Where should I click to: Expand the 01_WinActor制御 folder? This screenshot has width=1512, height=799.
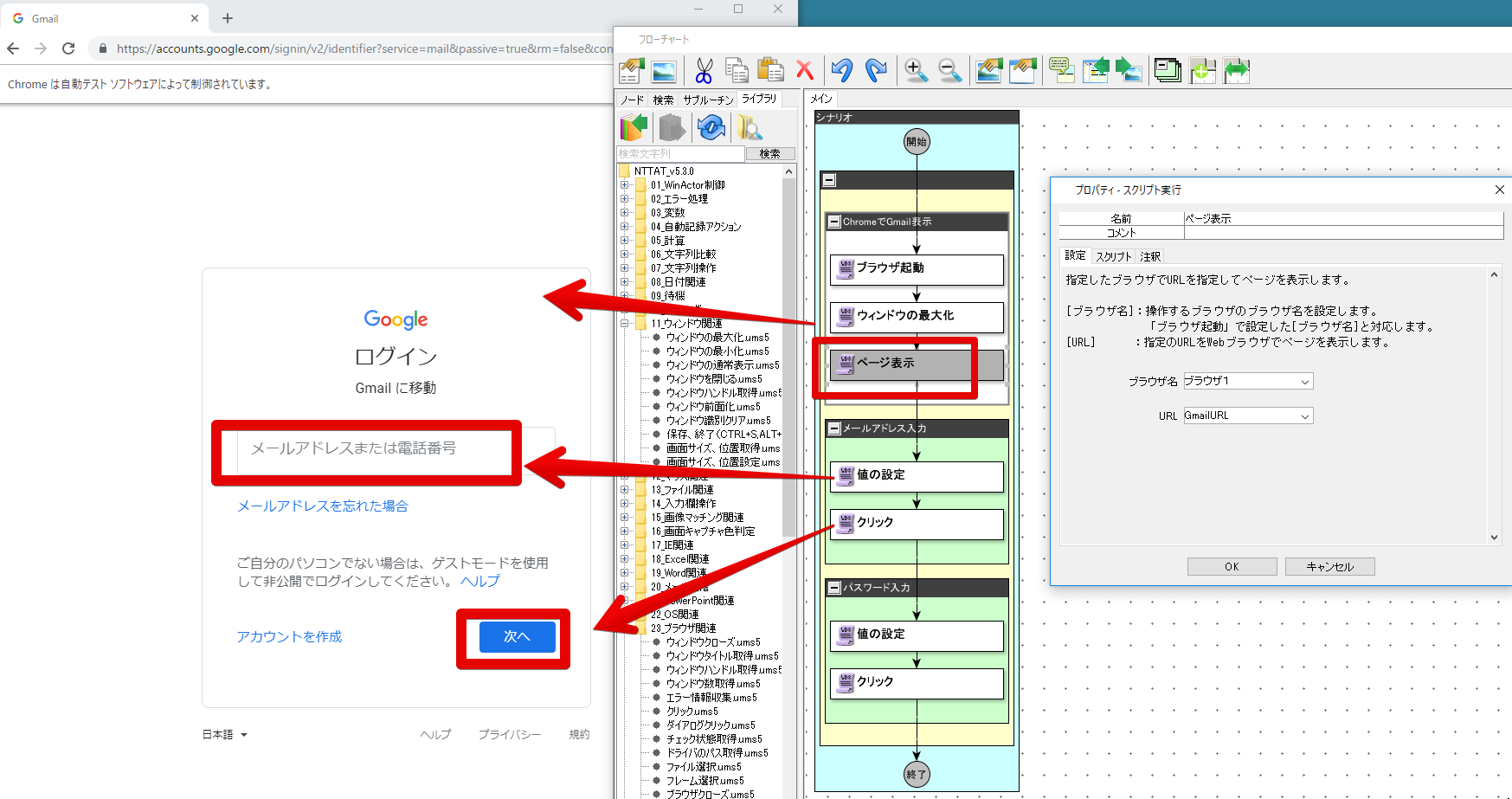(624, 184)
